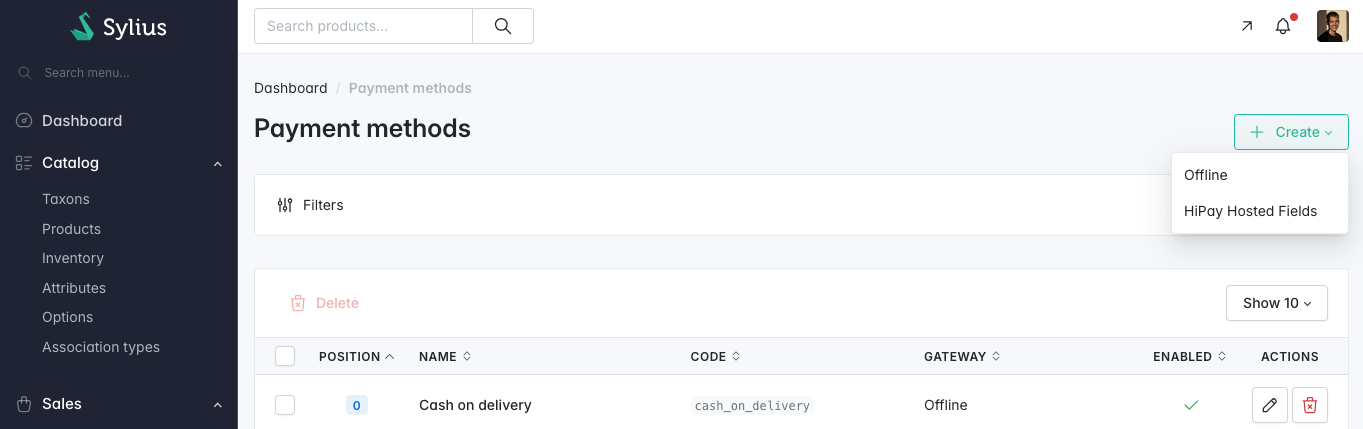The height and width of the screenshot is (429, 1363).
Task: Click the Create dropdown button
Action: pyautogui.click(x=1291, y=132)
